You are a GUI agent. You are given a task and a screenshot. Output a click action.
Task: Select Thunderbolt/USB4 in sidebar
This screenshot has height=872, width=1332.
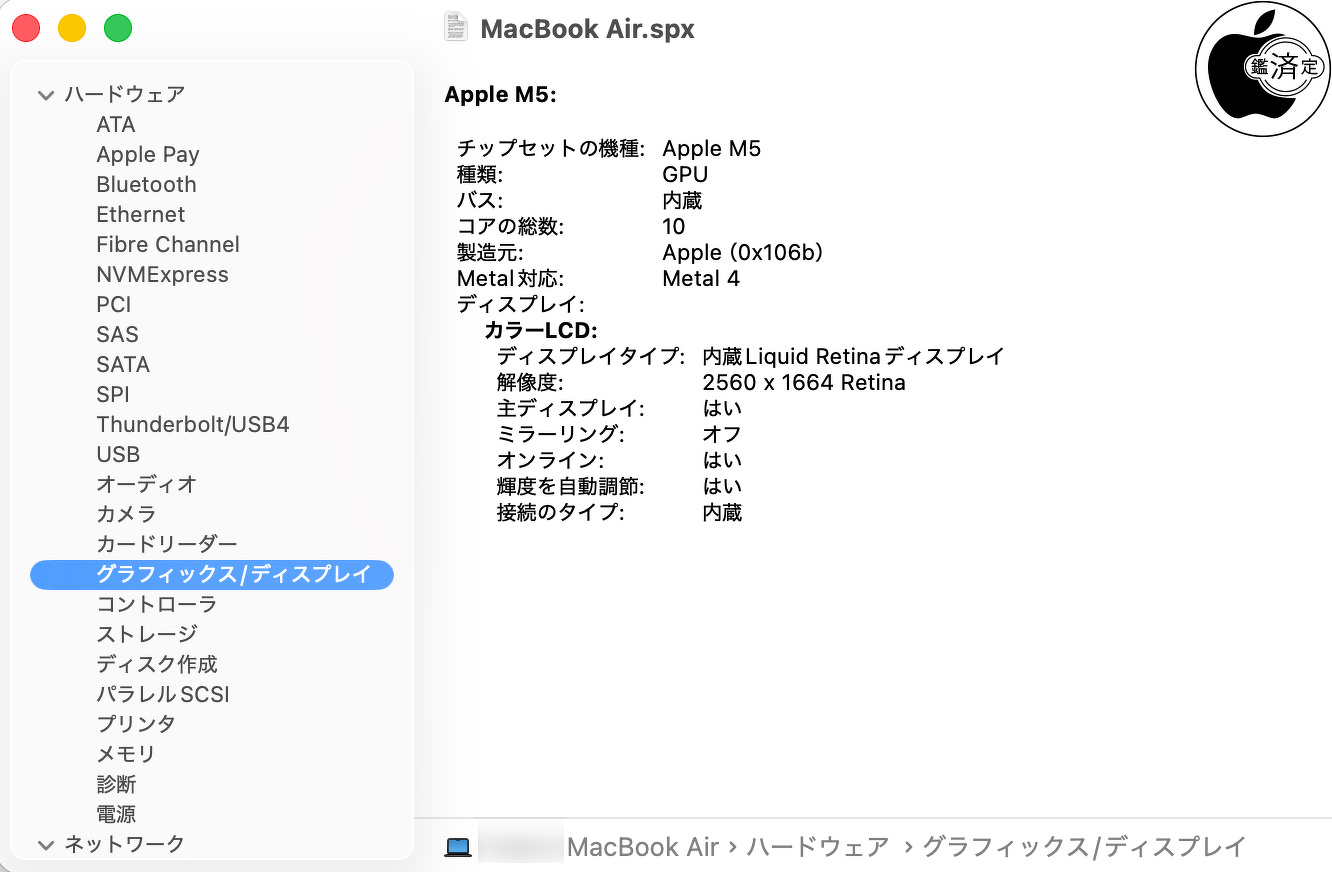click(192, 424)
